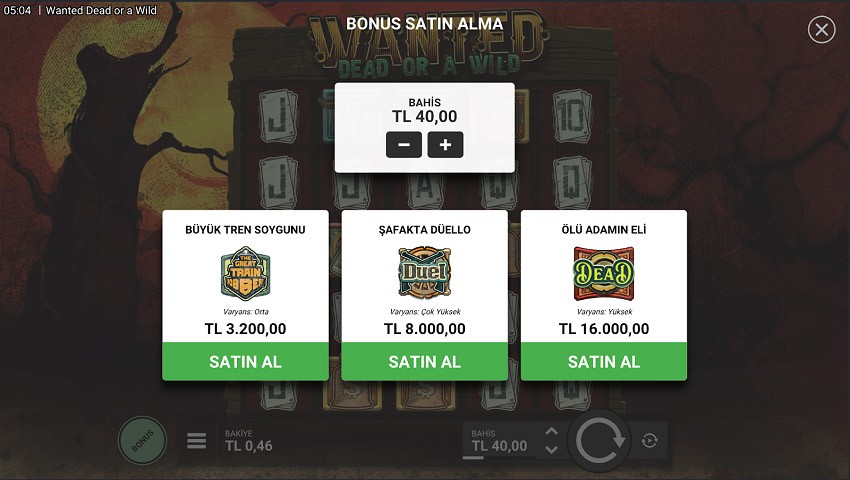The width and height of the screenshot is (850, 480).
Task: Select the BÜYÜK TREN SOYGUNU card title
Action: [245, 229]
